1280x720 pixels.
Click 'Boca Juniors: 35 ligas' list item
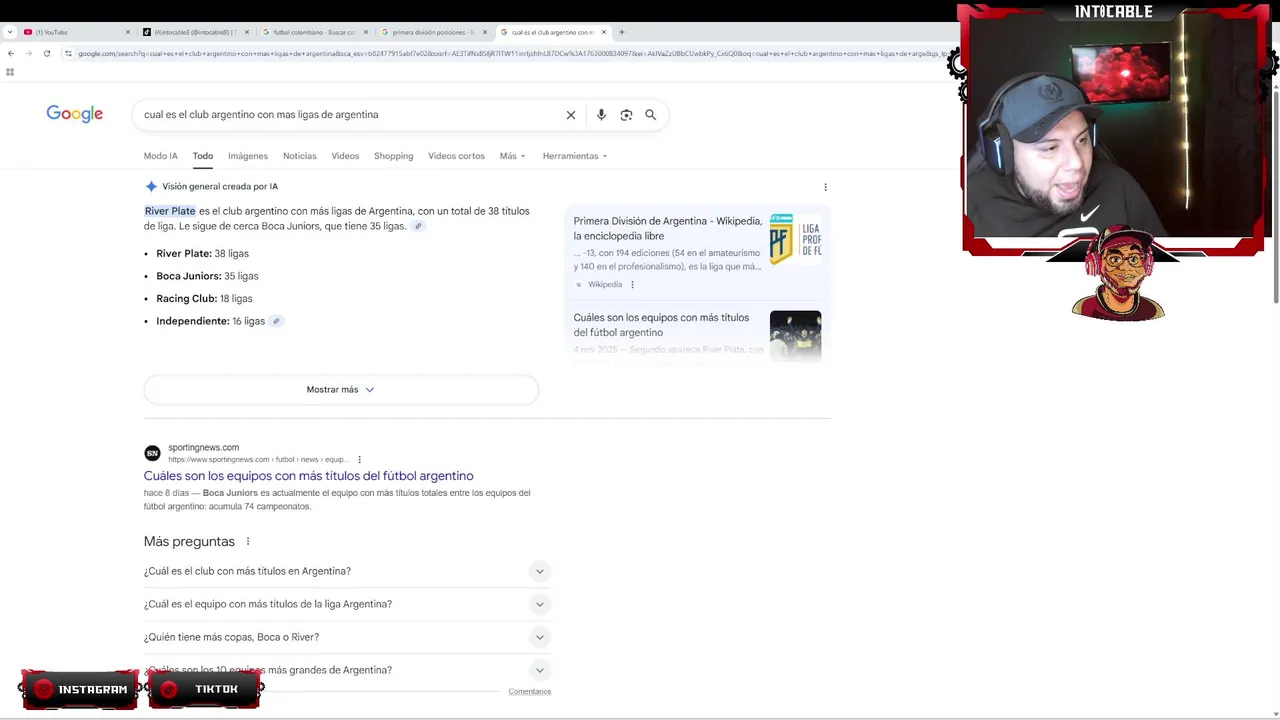tap(207, 276)
